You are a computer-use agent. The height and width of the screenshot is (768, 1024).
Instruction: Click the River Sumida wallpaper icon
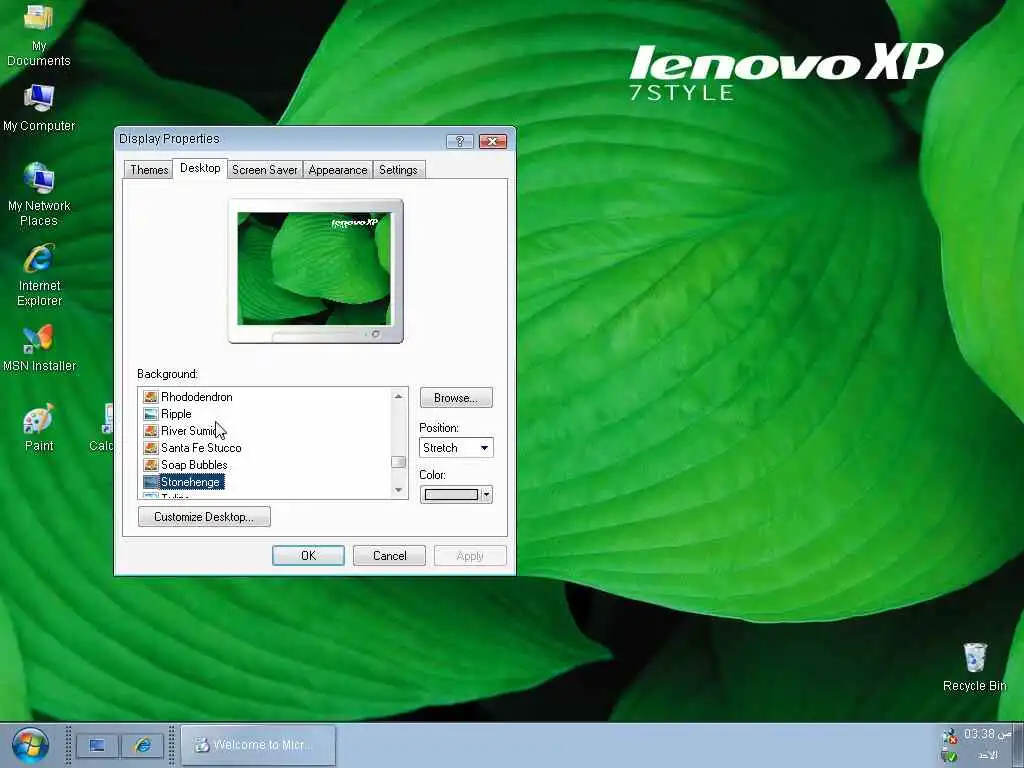pyautogui.click(x=151, y=431)
